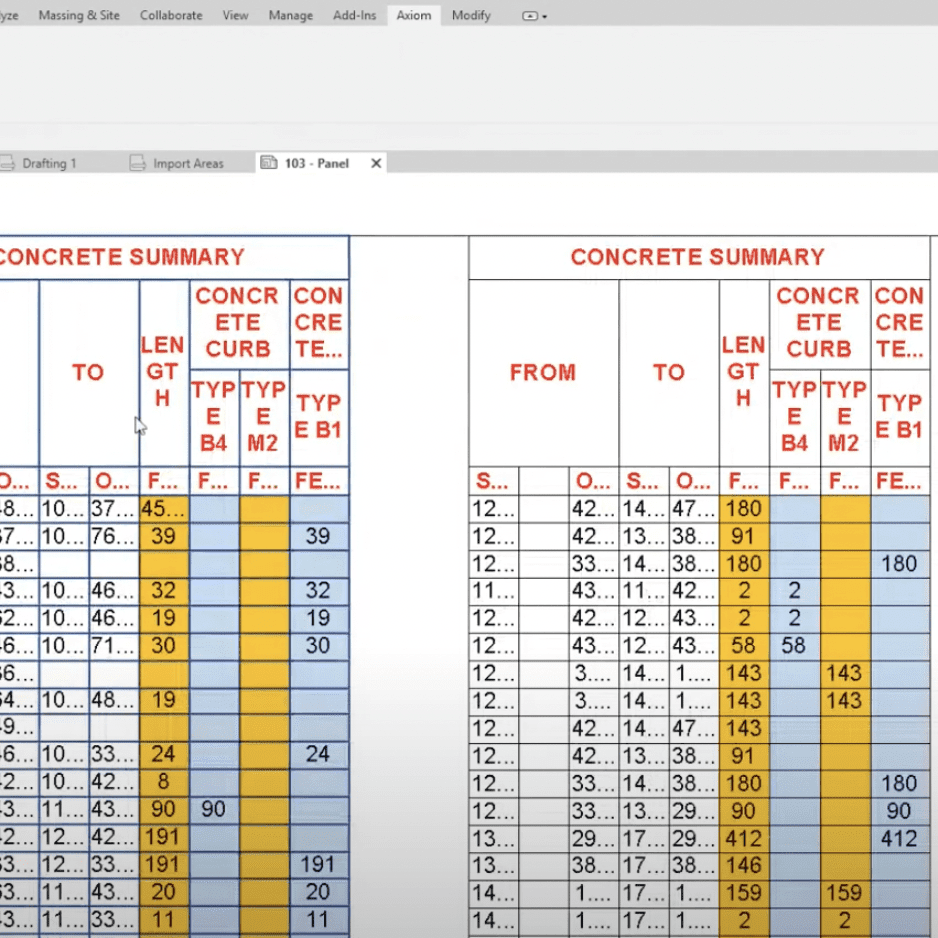938x938 pixels.
Task: Select the Massing & Site ribbon tab
Action: click(79, 15)
